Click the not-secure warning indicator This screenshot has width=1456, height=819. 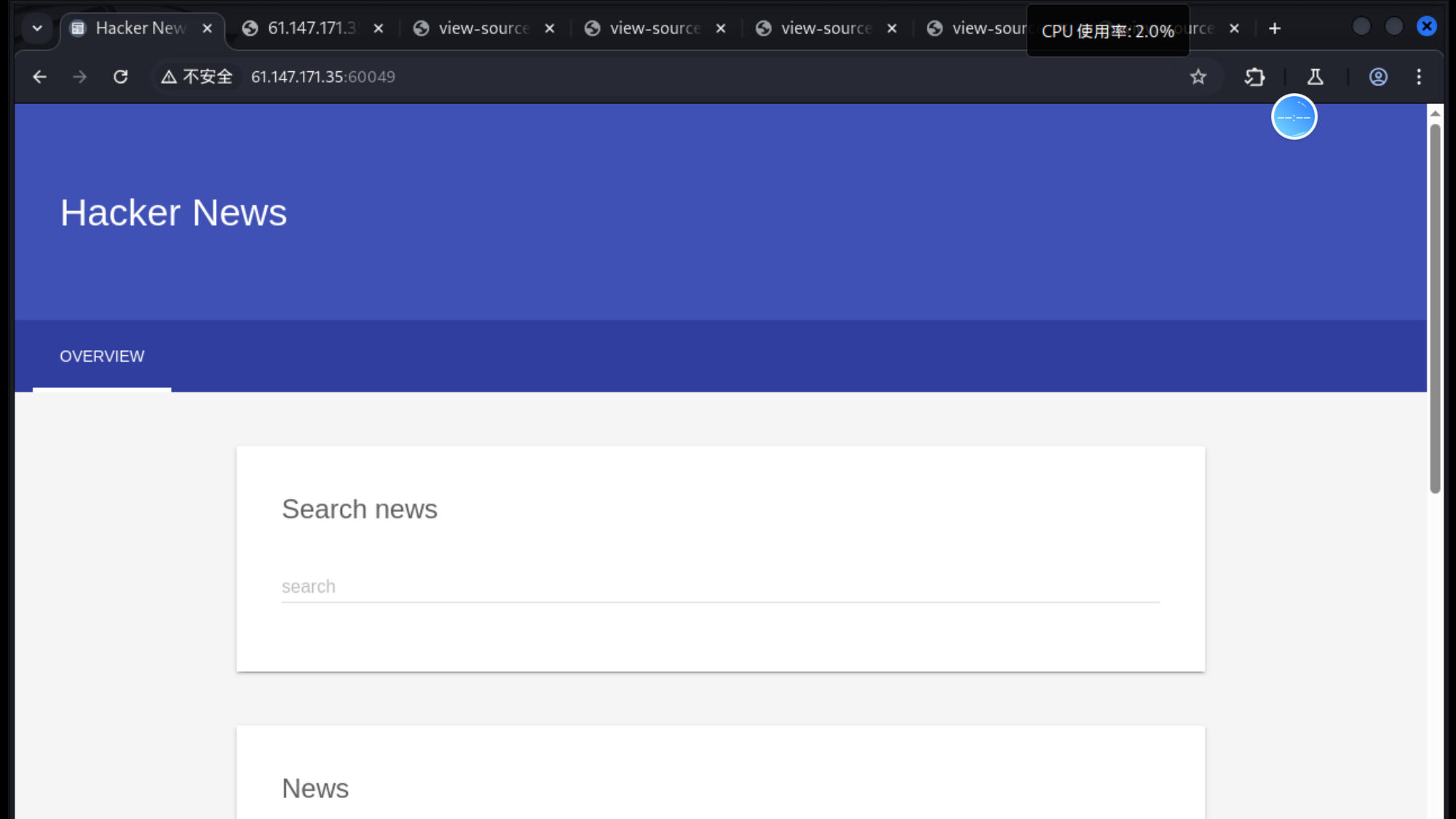coord(197,76)
